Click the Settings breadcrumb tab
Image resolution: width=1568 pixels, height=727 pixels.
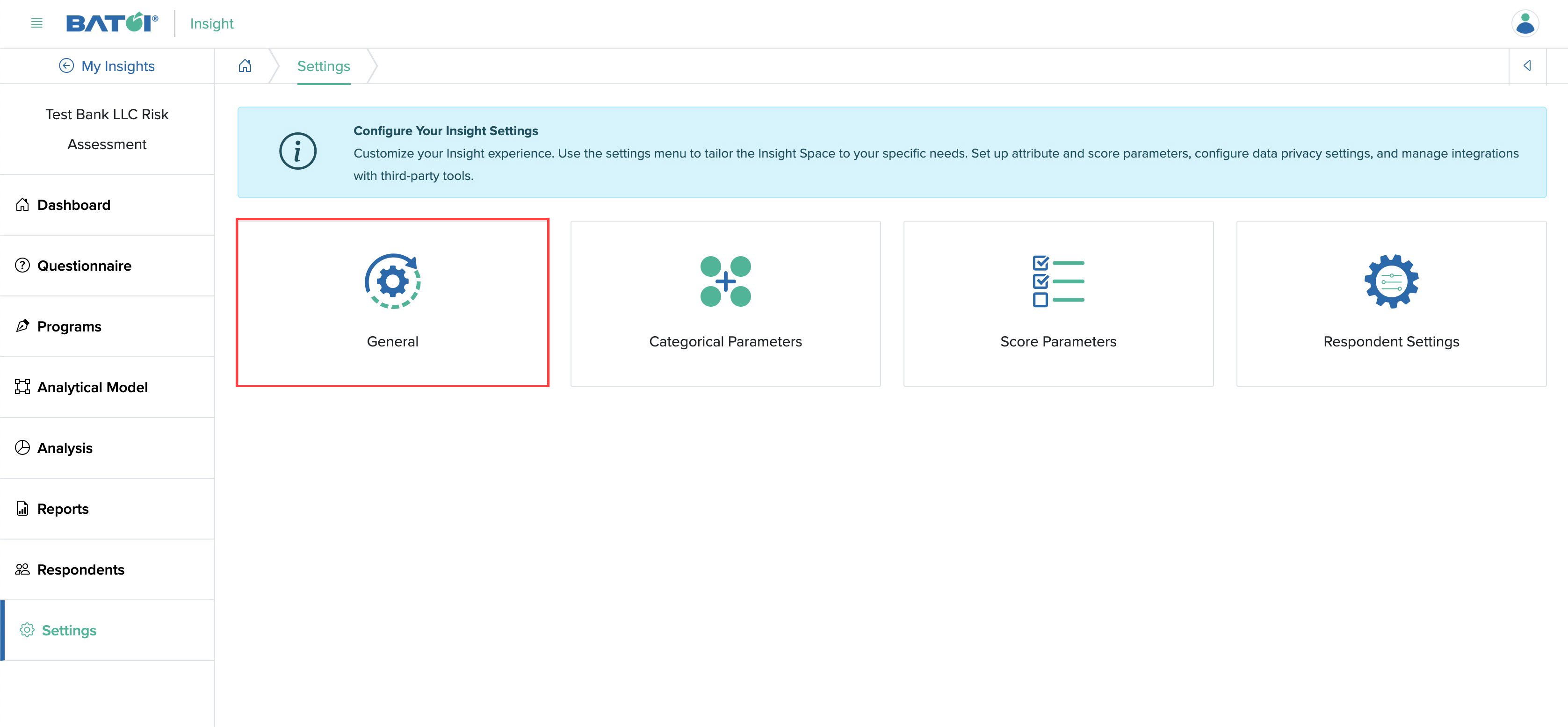(324, 65)
